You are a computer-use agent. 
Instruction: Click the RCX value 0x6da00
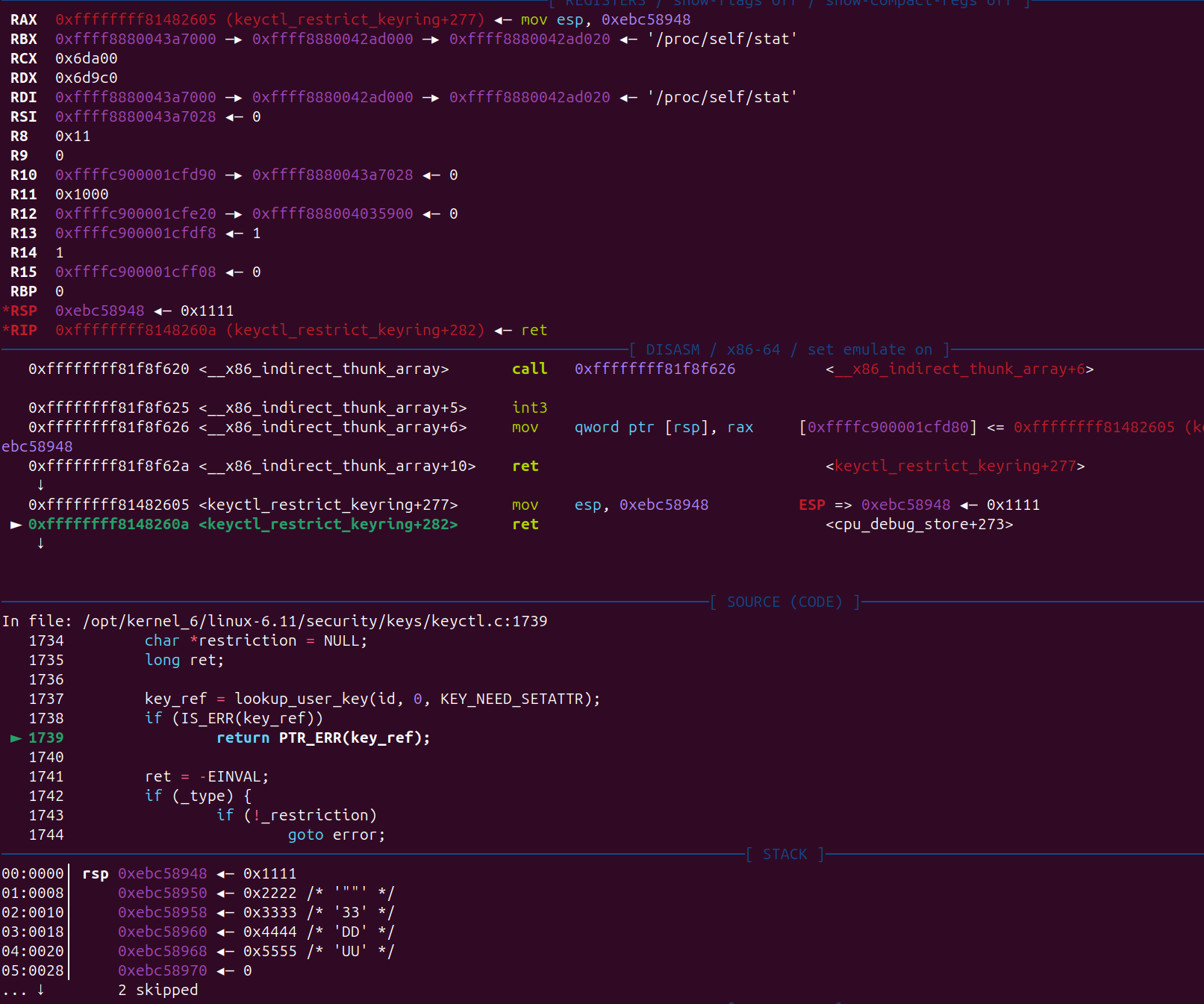click(x=86, y=58)
